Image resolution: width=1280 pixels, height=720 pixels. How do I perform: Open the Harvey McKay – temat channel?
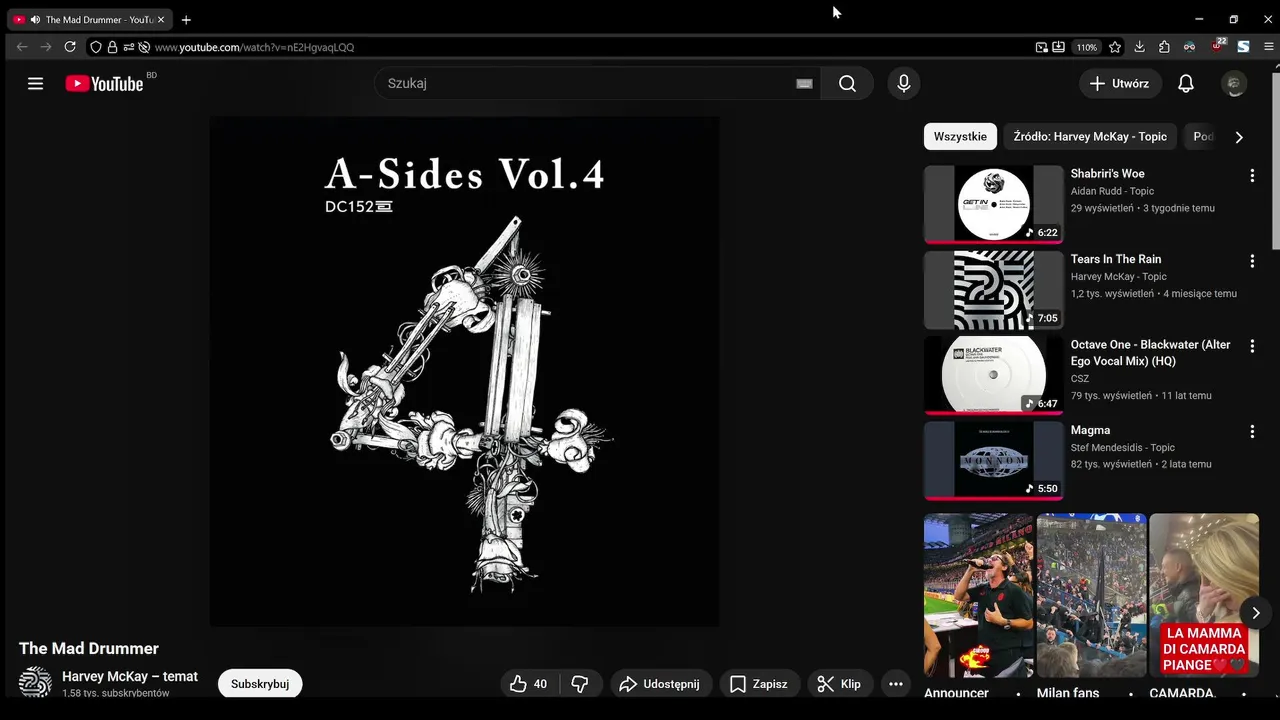(x=130, y=677)
